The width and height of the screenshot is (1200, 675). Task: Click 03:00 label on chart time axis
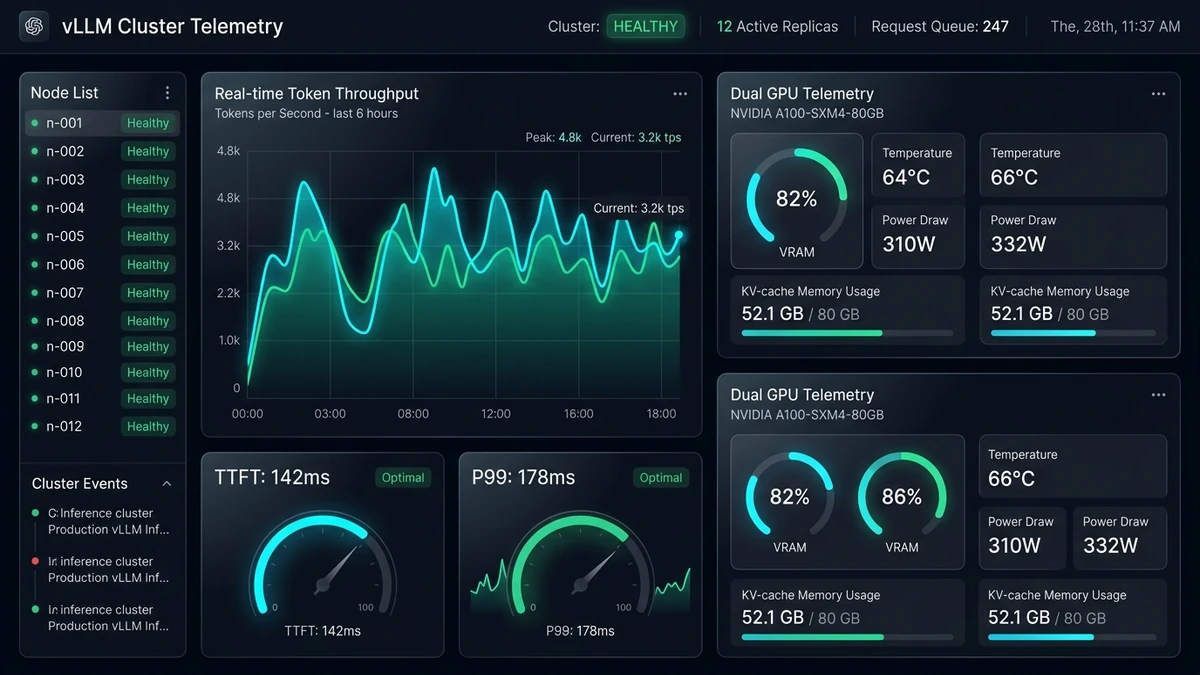[330, 414]
